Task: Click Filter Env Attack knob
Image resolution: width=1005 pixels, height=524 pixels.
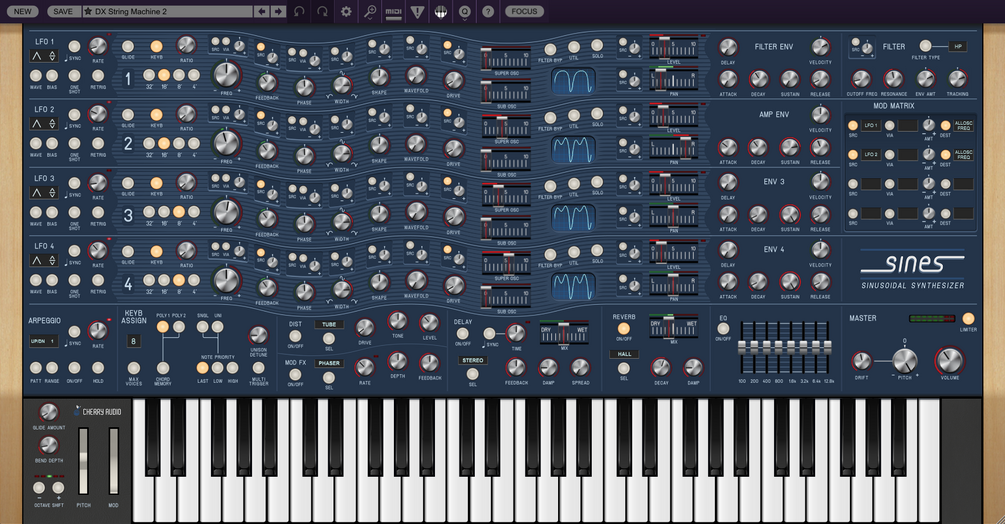Action: pyautogui.click(x=728, y=79)
